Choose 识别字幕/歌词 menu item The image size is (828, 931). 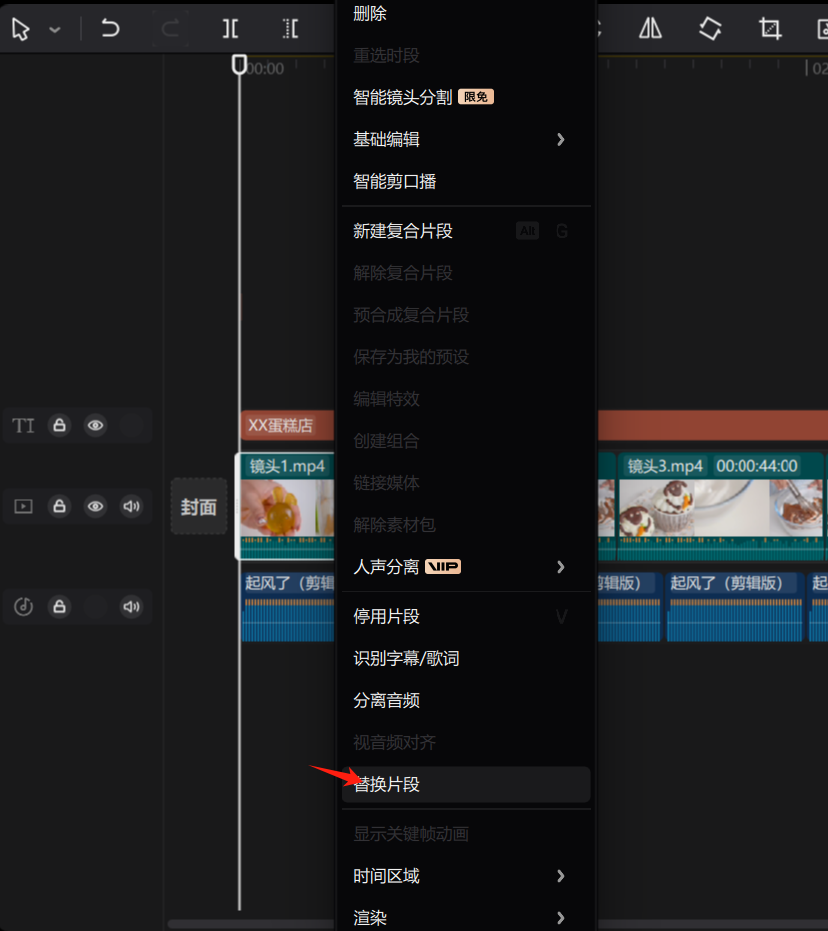(466, 658)
